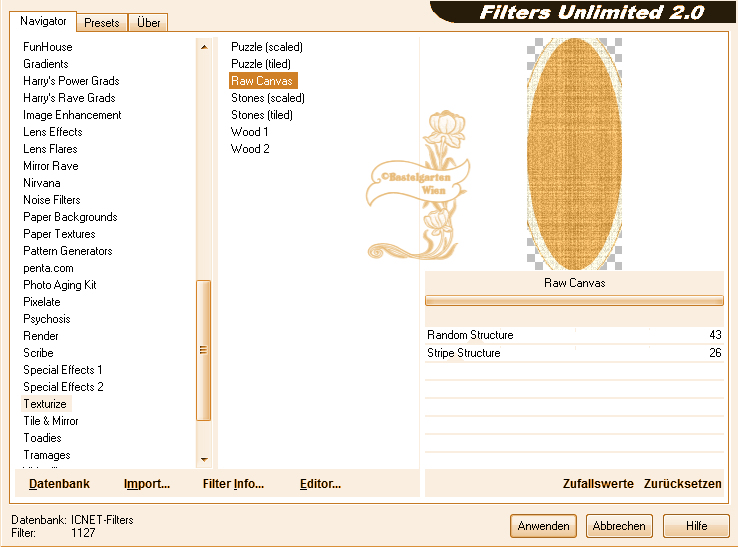The height and width of the screenshot is (547, 738).
Task: Click scroll up arrow of category list
Action: (x=204, y=47)
